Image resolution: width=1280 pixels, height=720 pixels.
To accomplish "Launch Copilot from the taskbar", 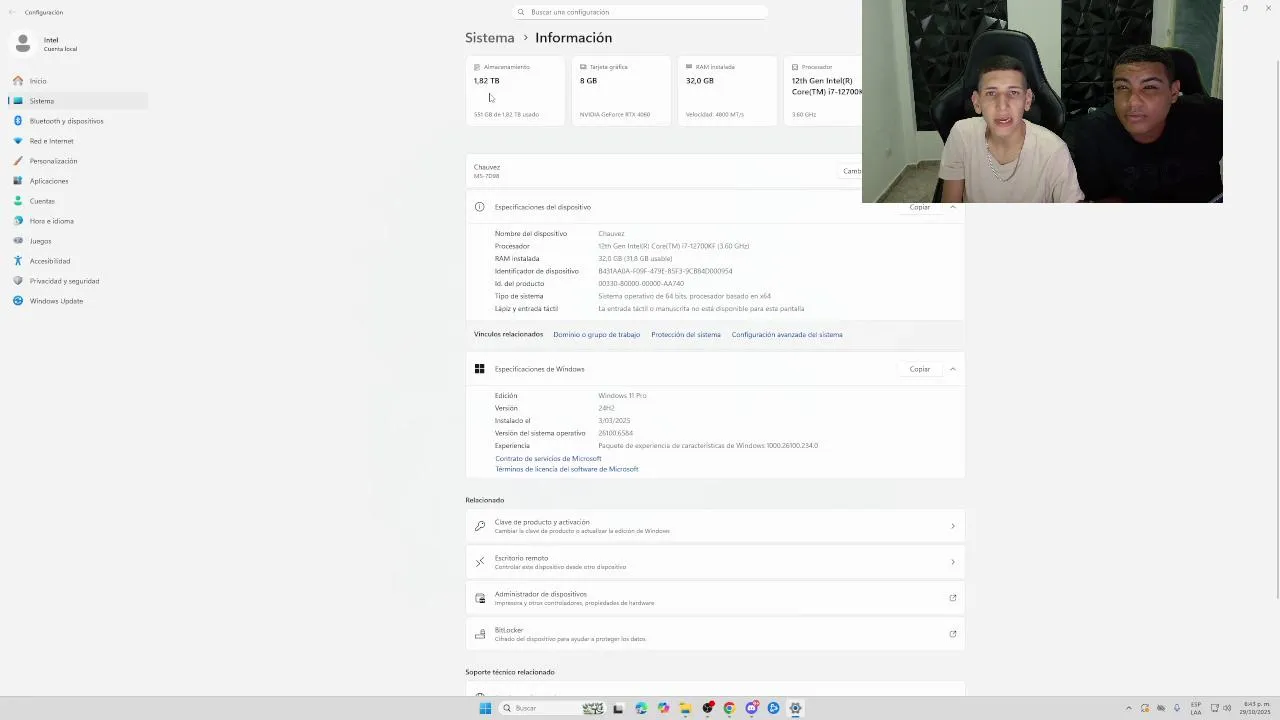I will coord(663,708).
